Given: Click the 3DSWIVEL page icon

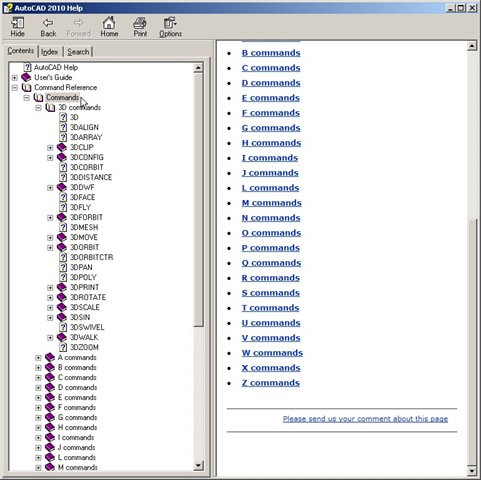Looking at the screenshot, I should coord(63,327).
